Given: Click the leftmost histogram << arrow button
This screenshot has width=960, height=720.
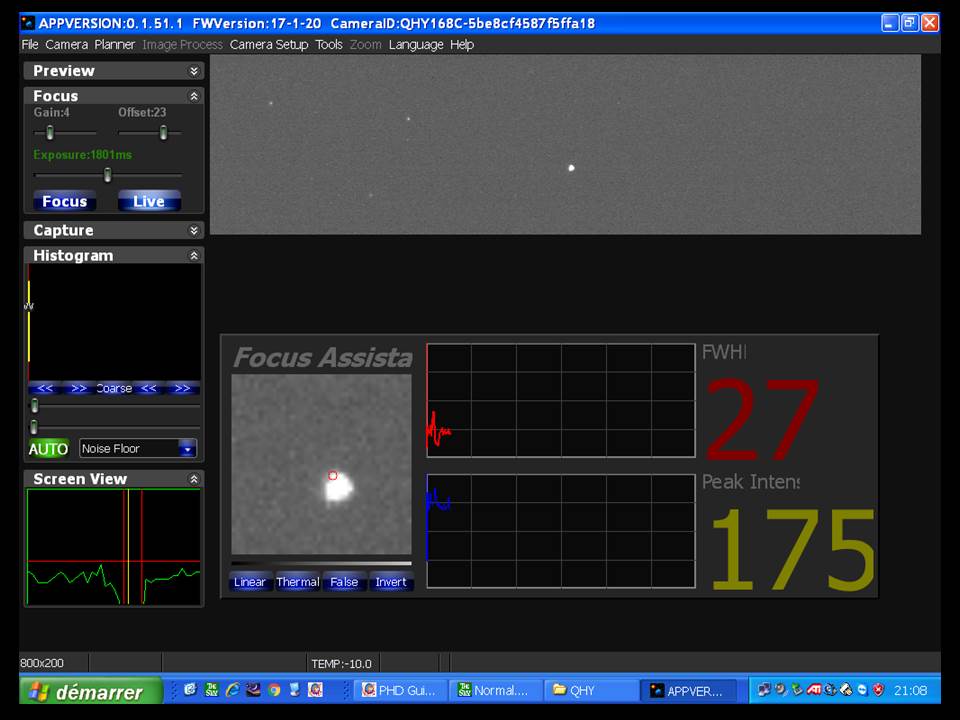Looking at the screenshot, I should [45, 389].
